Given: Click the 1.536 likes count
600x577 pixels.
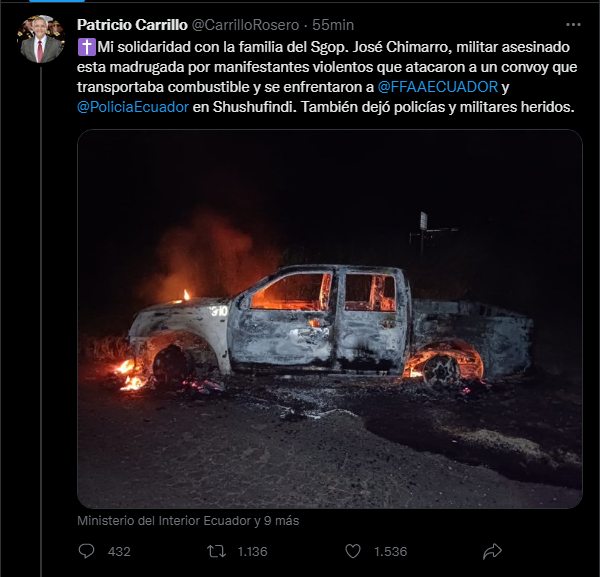Looking at the screenshot, I should (x=390, y=551).
